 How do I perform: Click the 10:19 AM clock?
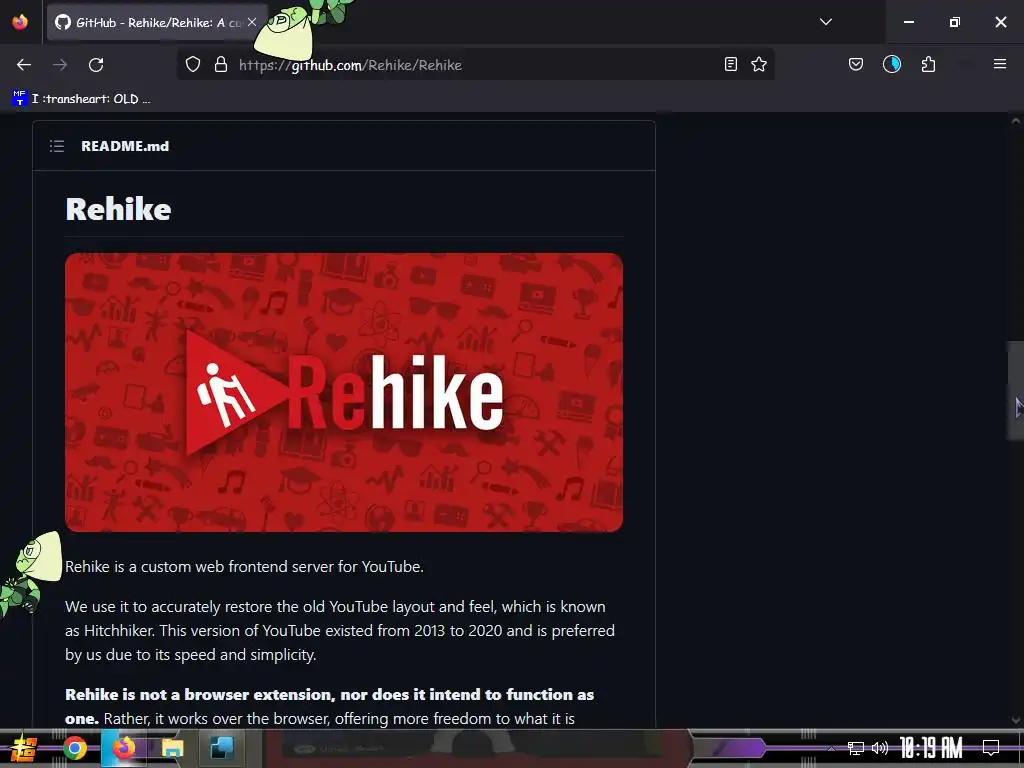coord(931,748)
